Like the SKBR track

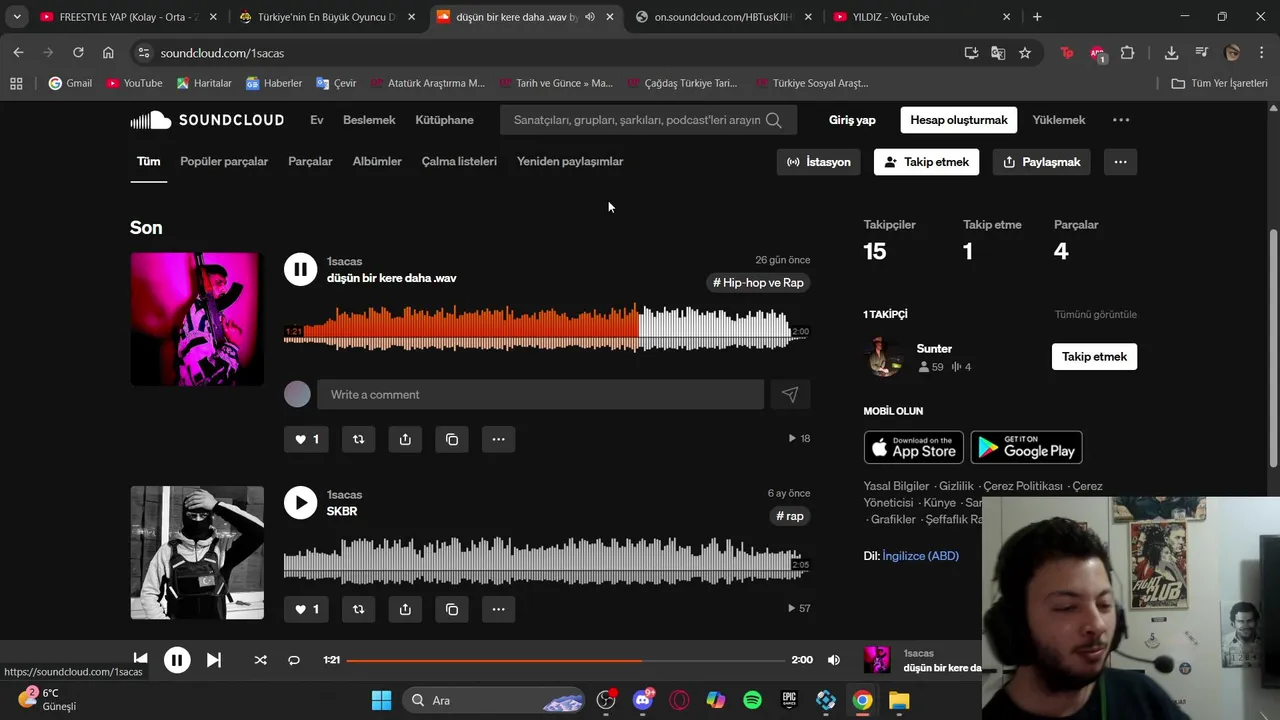[306, 609]
